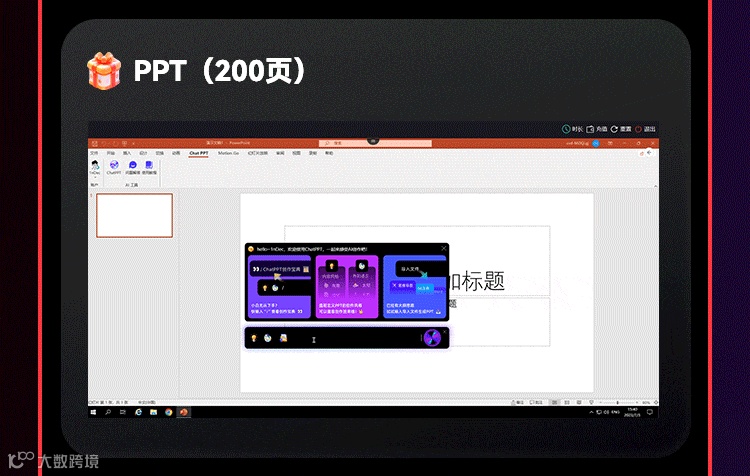This screenshot has height=476, width=750.
Task: Collapse the ribbon with the small chevron
Action: pyautogui.click(x=655, y=186)
